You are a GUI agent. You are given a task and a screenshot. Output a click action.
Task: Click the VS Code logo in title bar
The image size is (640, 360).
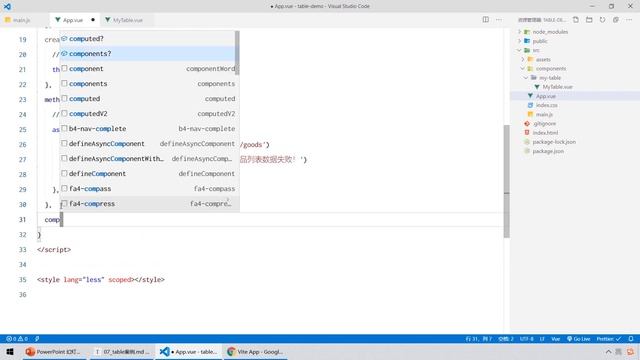(7, 6)
